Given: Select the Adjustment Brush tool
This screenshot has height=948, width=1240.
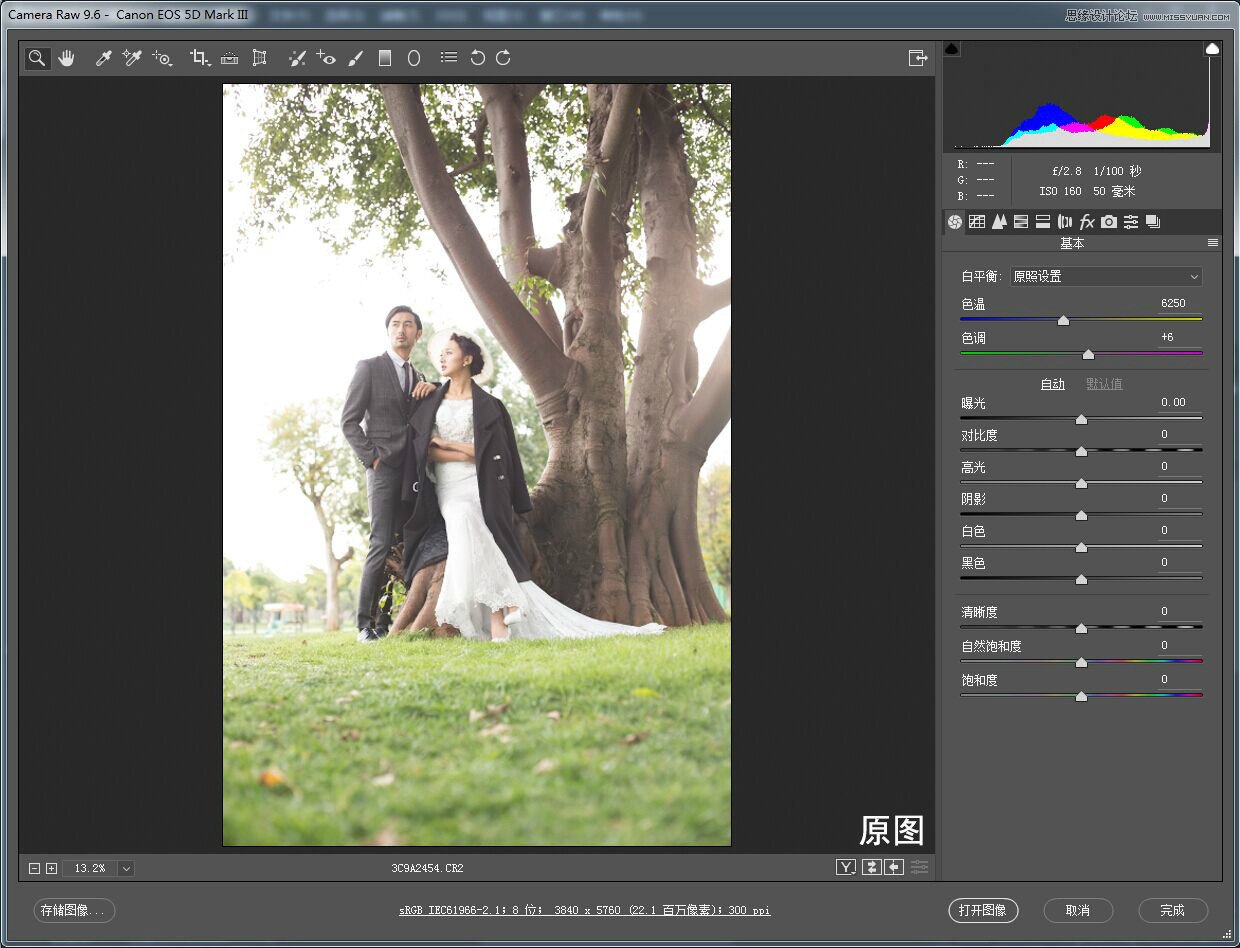Looking at the screenshot, I should 356,59.
